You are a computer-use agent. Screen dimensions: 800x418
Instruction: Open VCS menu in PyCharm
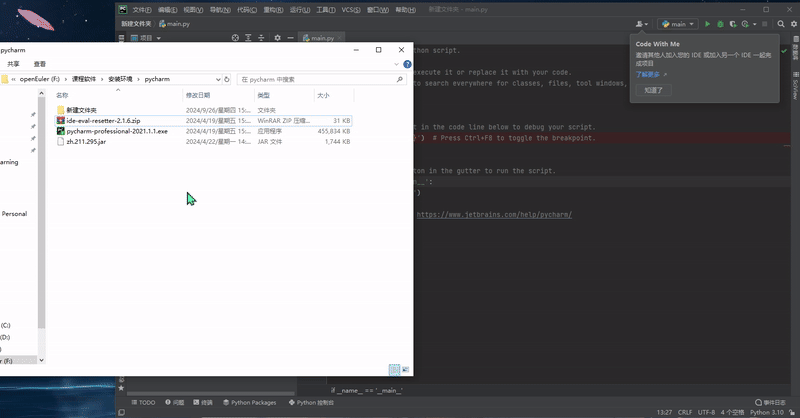[x=351, y=10]
